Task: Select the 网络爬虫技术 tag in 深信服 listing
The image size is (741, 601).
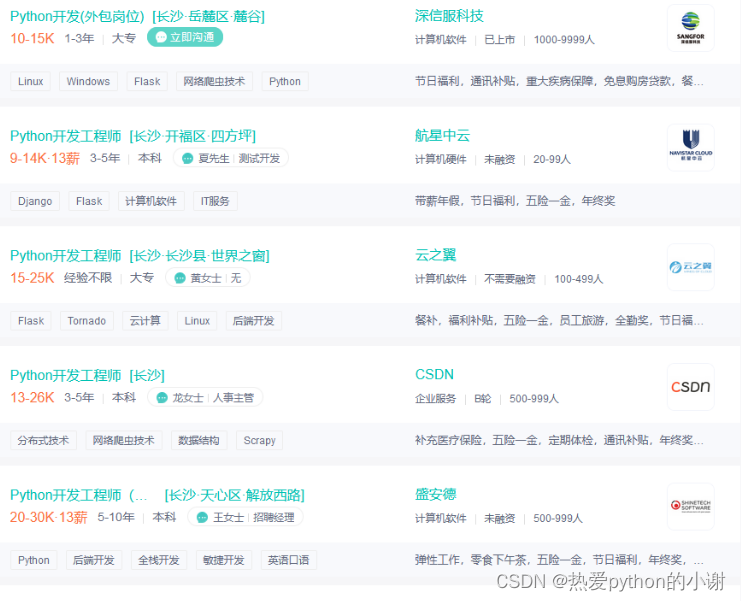Action: click(214, 81)
